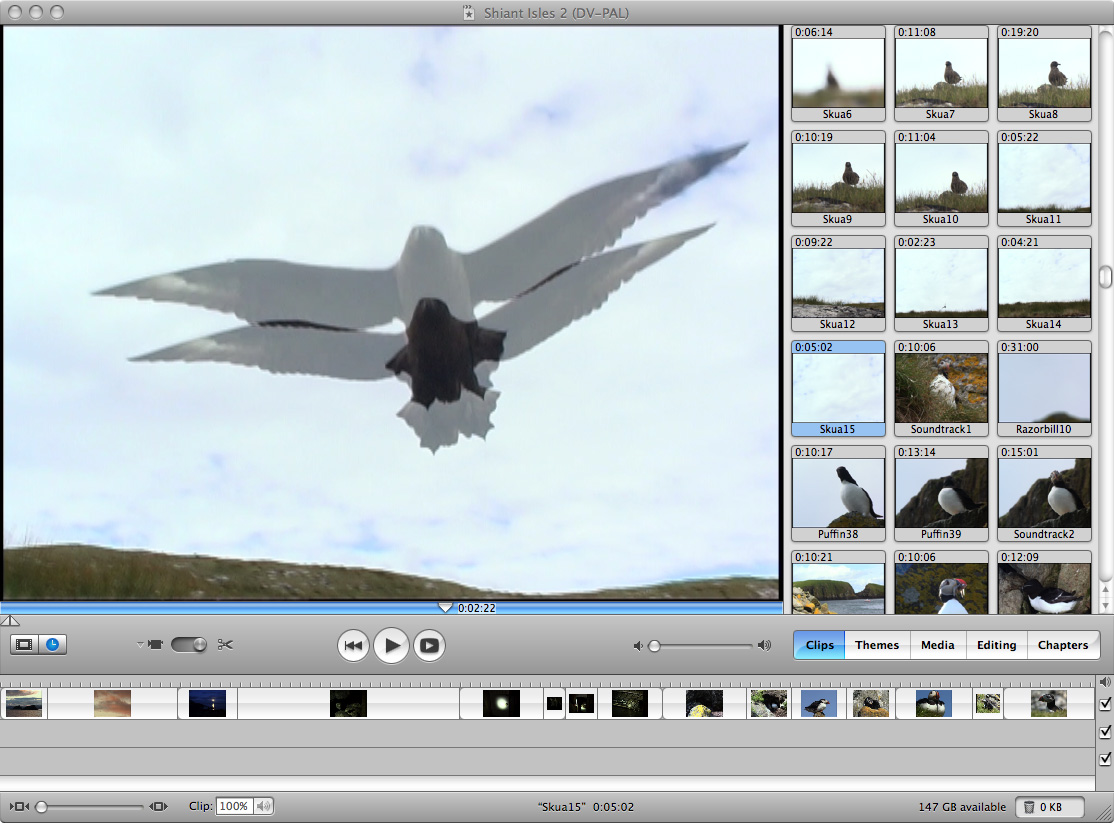This screenshot has height=823, width=1114.
Task: Adjust the playback volume slider
Action: tap(655, 646)
